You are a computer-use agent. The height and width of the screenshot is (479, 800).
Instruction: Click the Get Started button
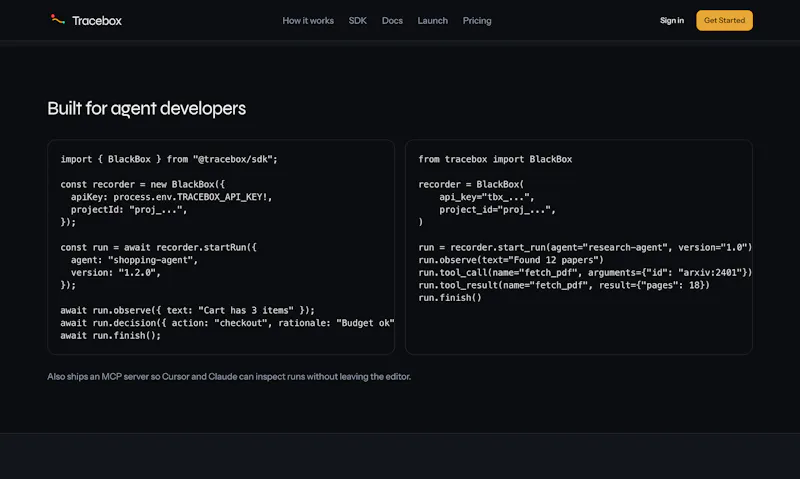point(724,20)
